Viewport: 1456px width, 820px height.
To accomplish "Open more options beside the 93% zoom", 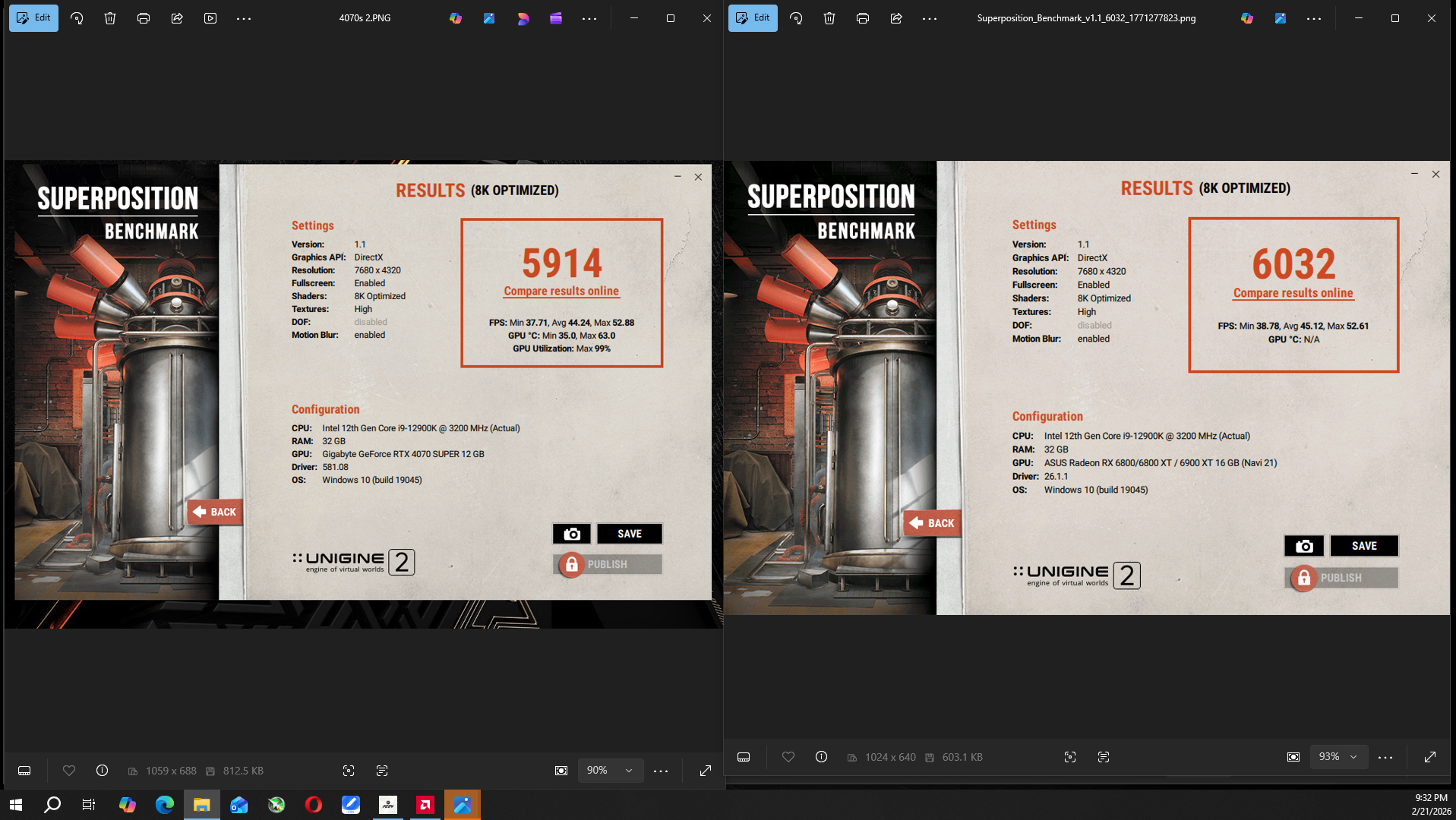I will [1385, 757].
